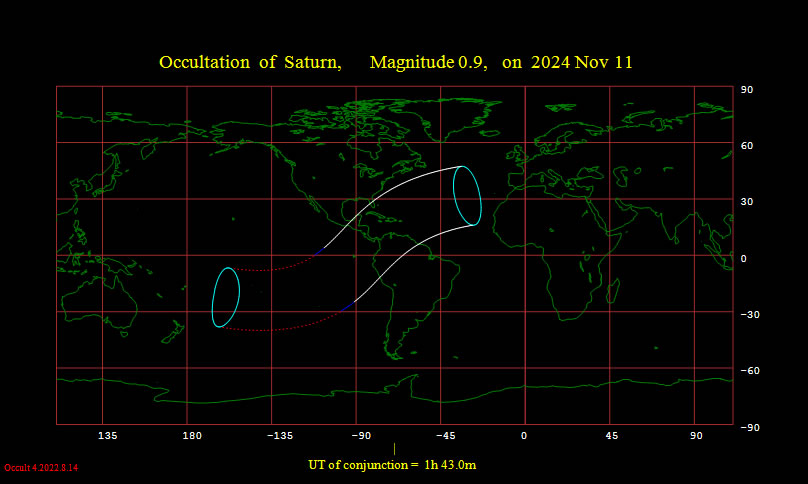Click the cyan ellipse over the Atlantic
The image size is (808, 484).
tap(467, 196)
